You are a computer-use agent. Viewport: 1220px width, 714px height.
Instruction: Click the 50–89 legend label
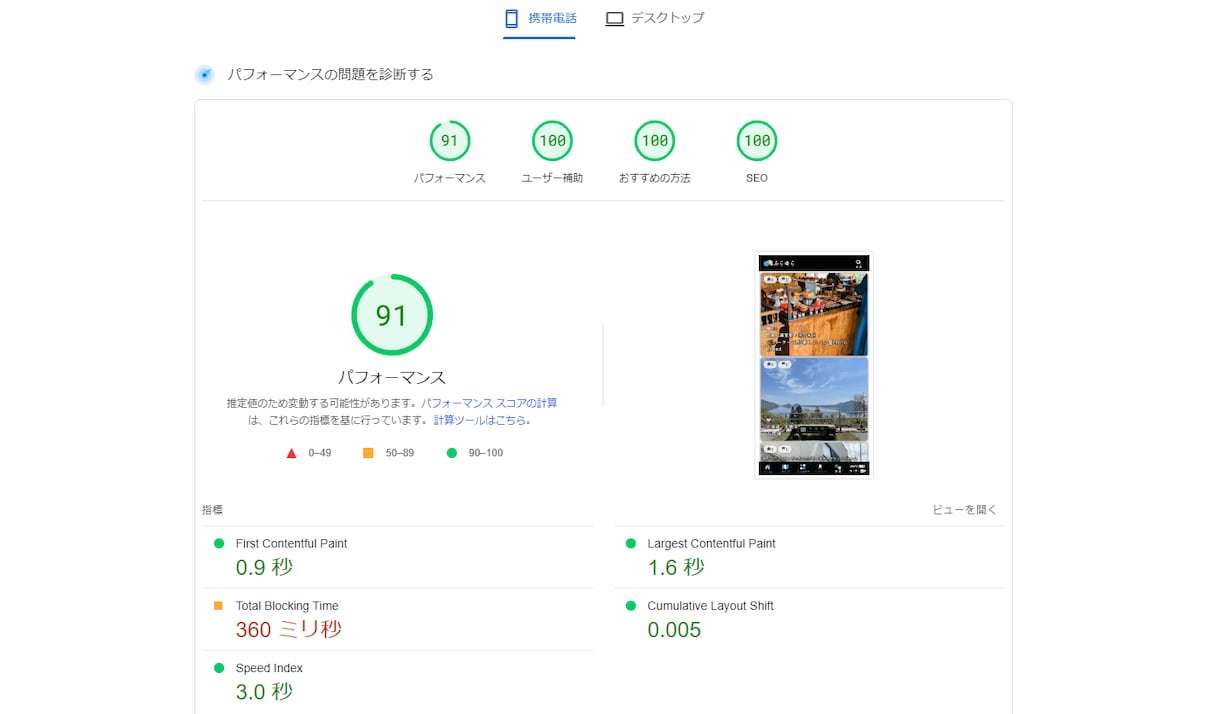point(400,453)
